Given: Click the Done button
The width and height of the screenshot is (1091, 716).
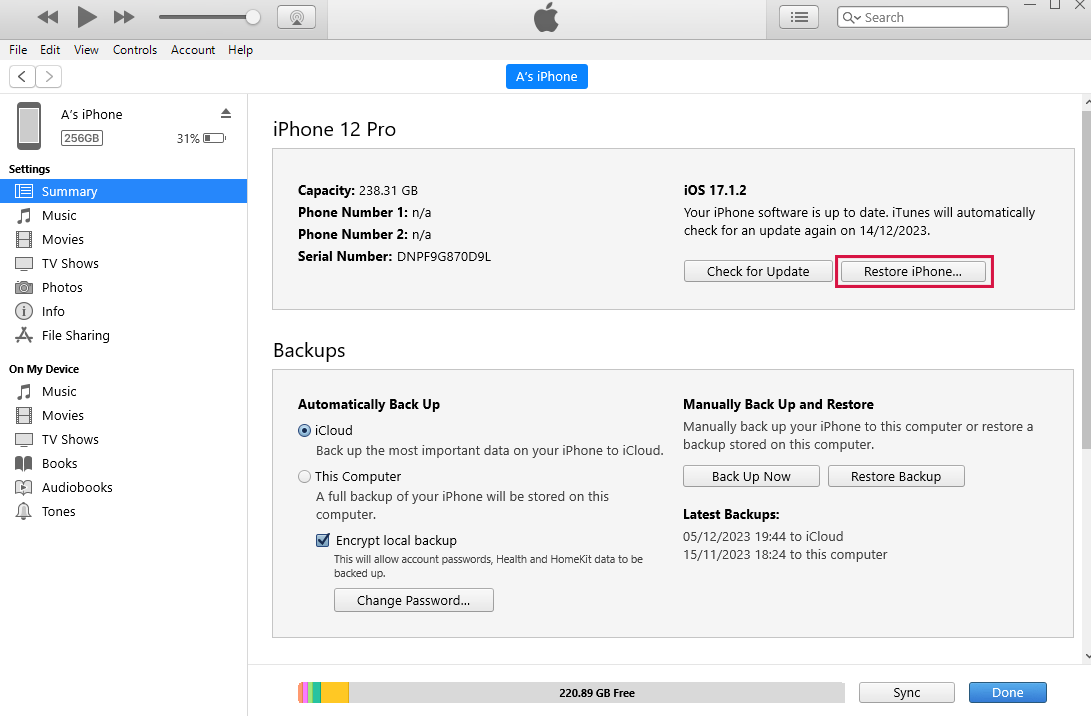Looking at the screenshot, I should point(1008,693).
